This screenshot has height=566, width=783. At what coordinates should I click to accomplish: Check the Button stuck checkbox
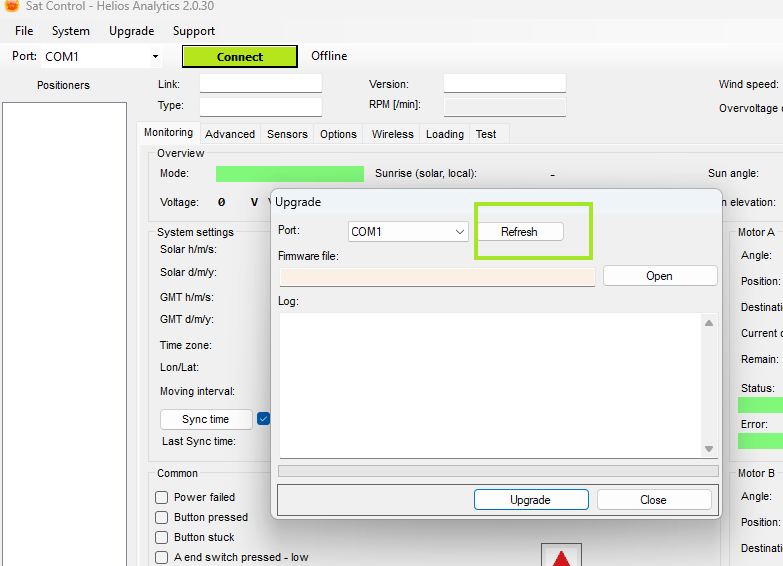pos(161,537)
